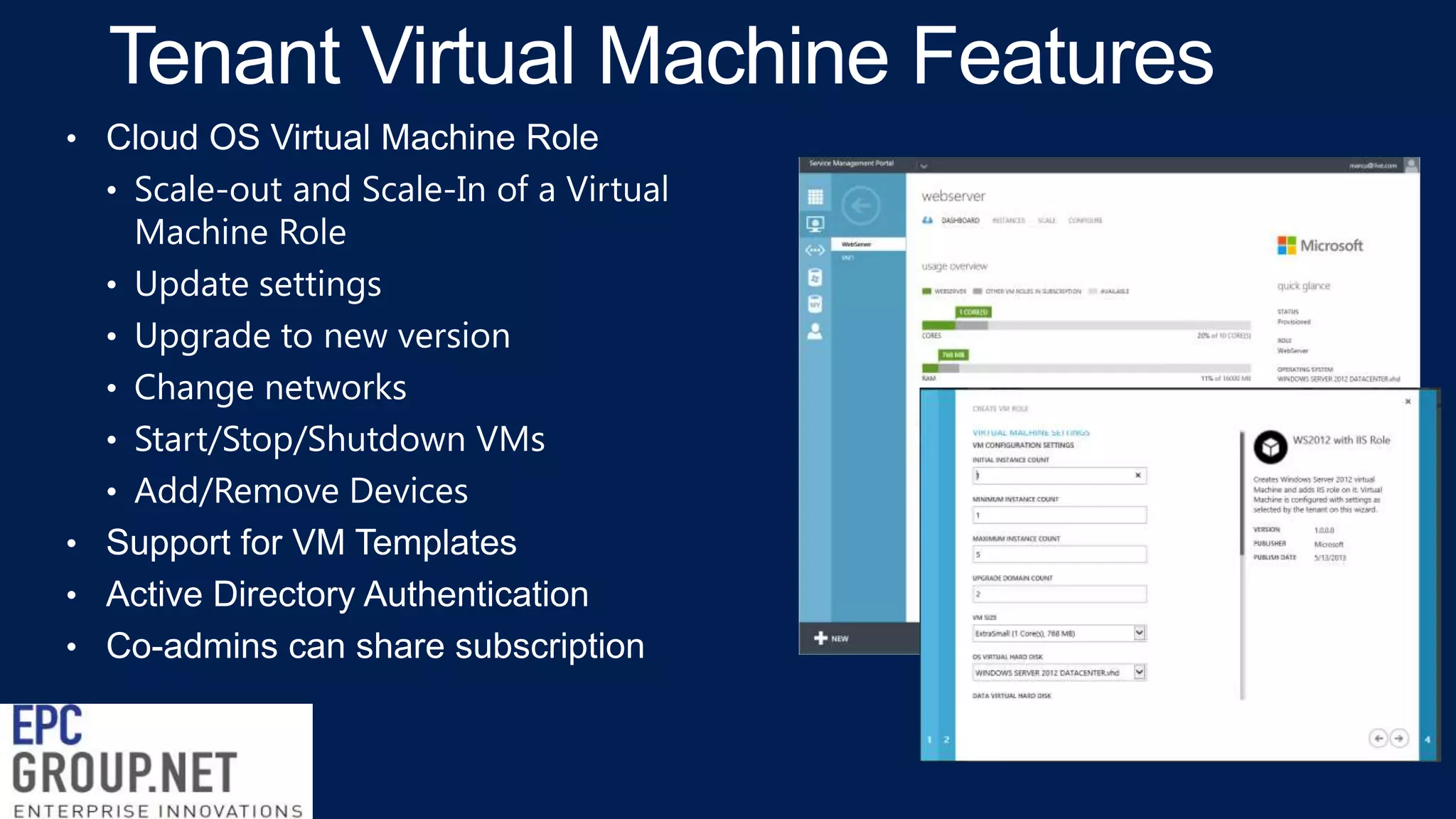Click the Cores usage progress bar
This screenshot has width=1456, height=819.
pos(1086,326)
